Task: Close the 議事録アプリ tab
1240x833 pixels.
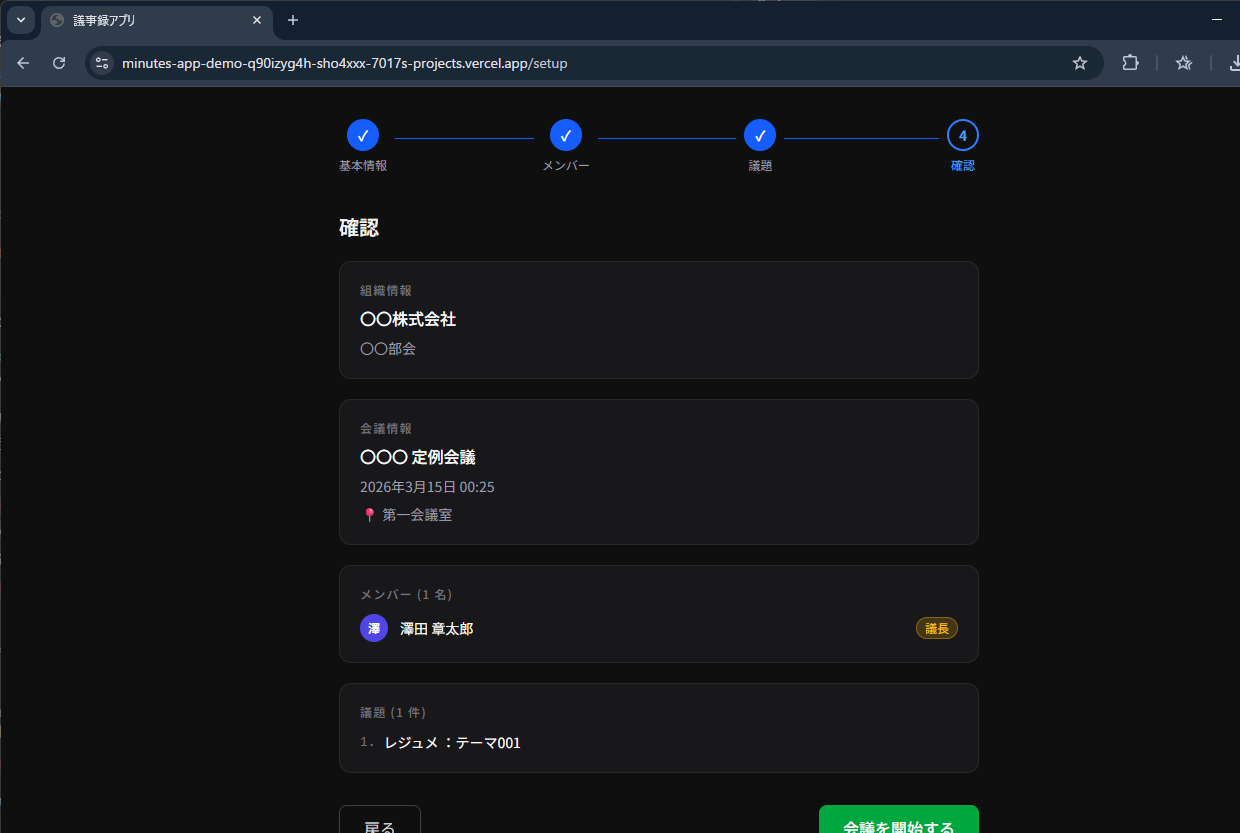Action: 257,20
